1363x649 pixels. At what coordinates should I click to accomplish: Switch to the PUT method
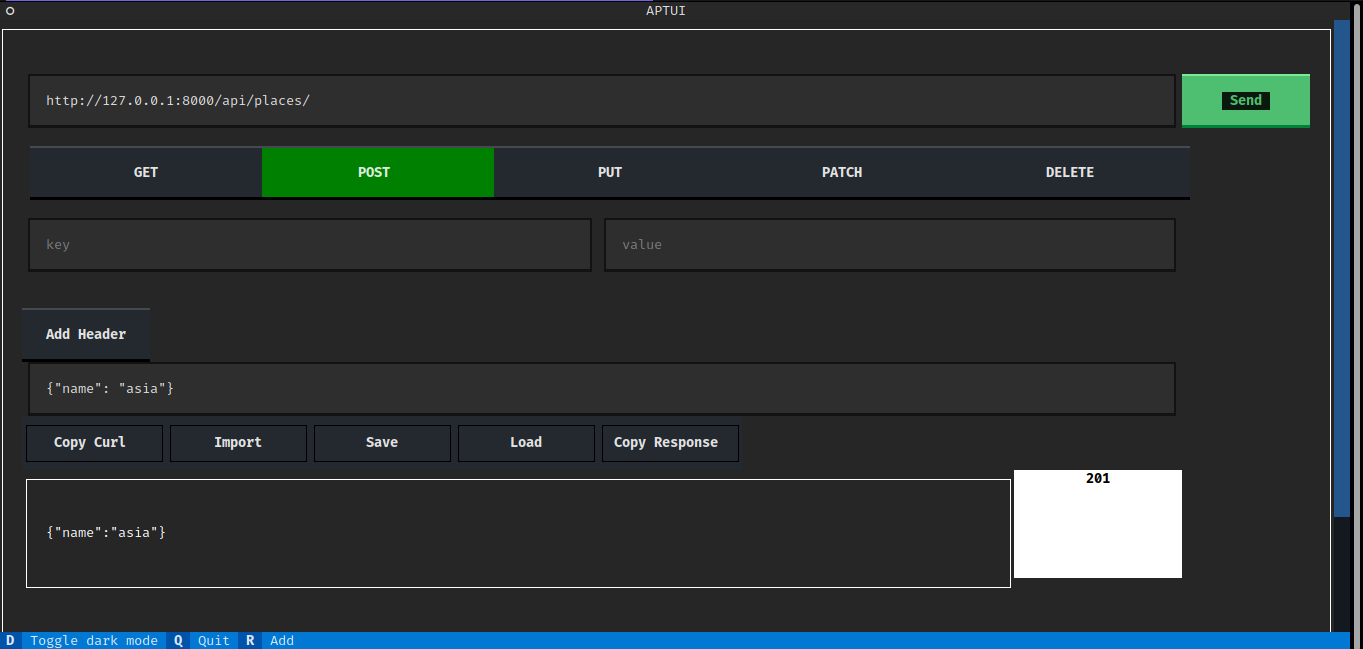pyautogui.click(x=609, y=172)
